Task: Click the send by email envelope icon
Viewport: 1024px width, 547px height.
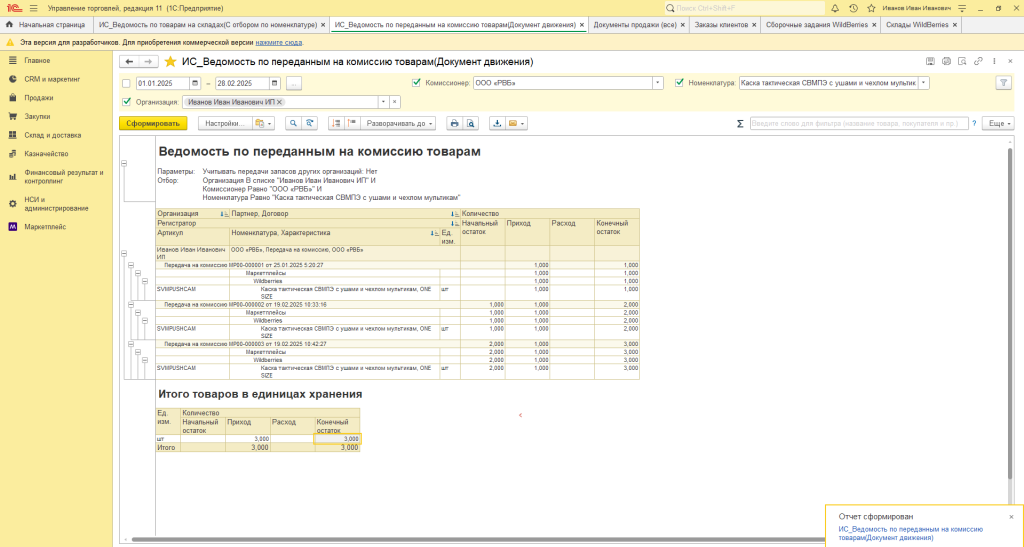Action: [x=513, y=123]
